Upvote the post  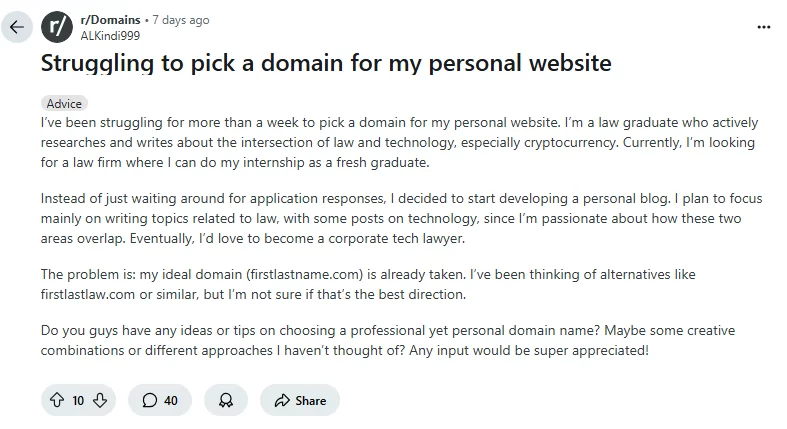(x=56, y=400)
